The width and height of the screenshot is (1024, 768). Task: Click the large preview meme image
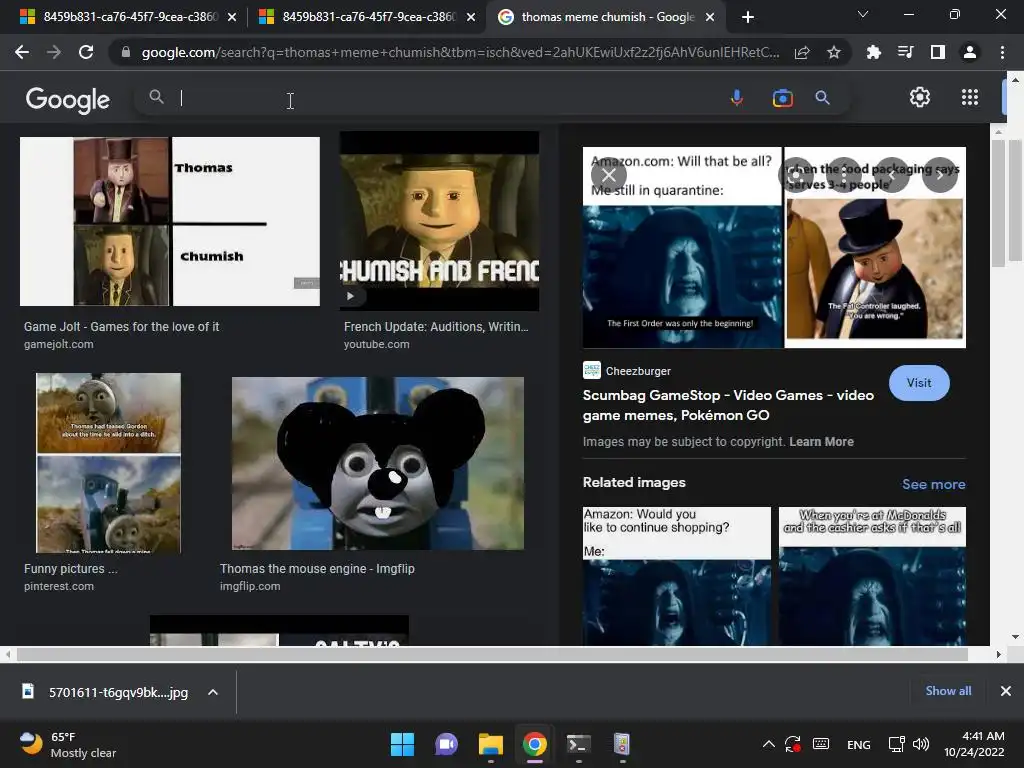(x=774, y=247)
